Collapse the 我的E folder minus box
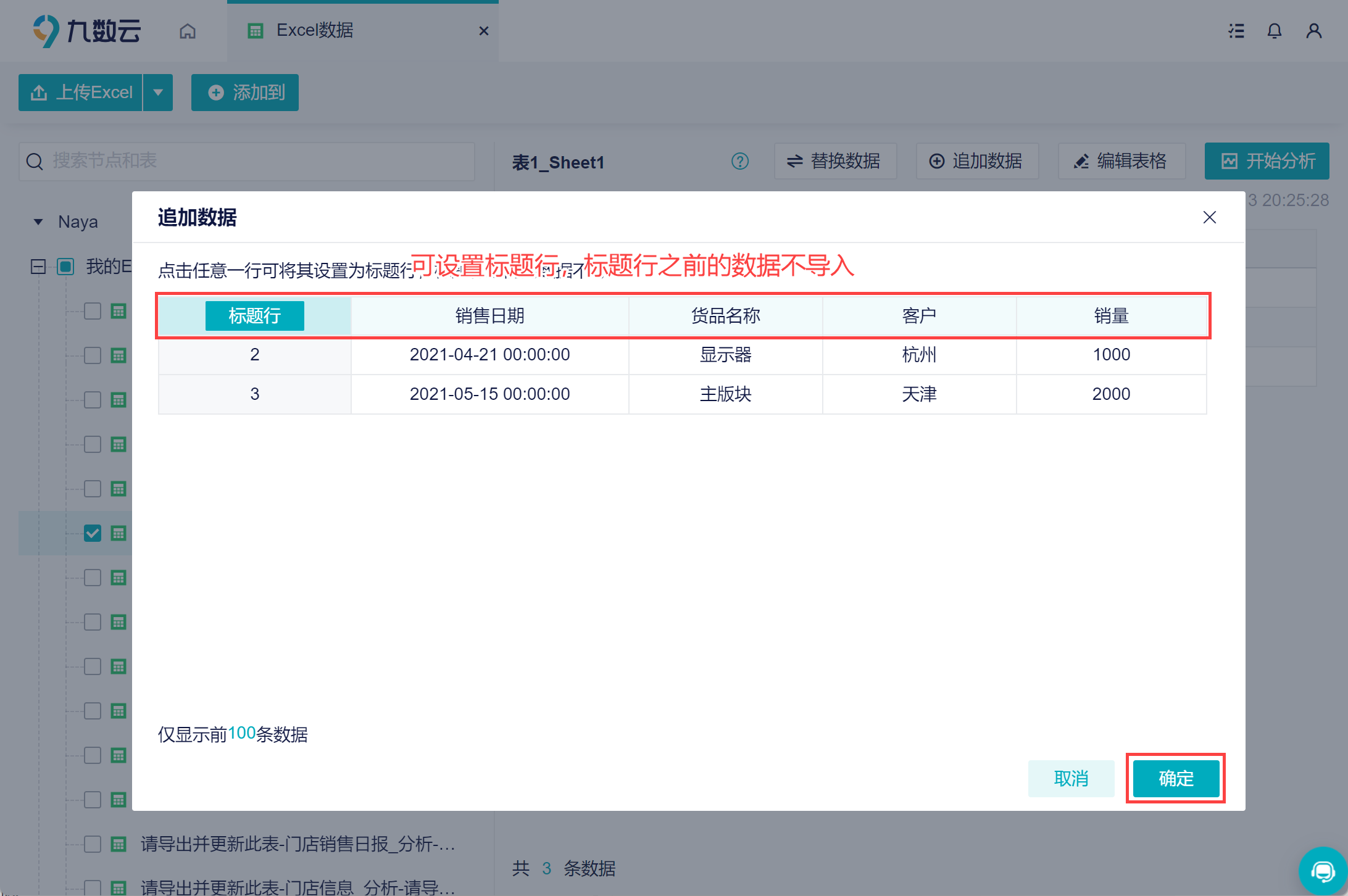 [38, 267]
